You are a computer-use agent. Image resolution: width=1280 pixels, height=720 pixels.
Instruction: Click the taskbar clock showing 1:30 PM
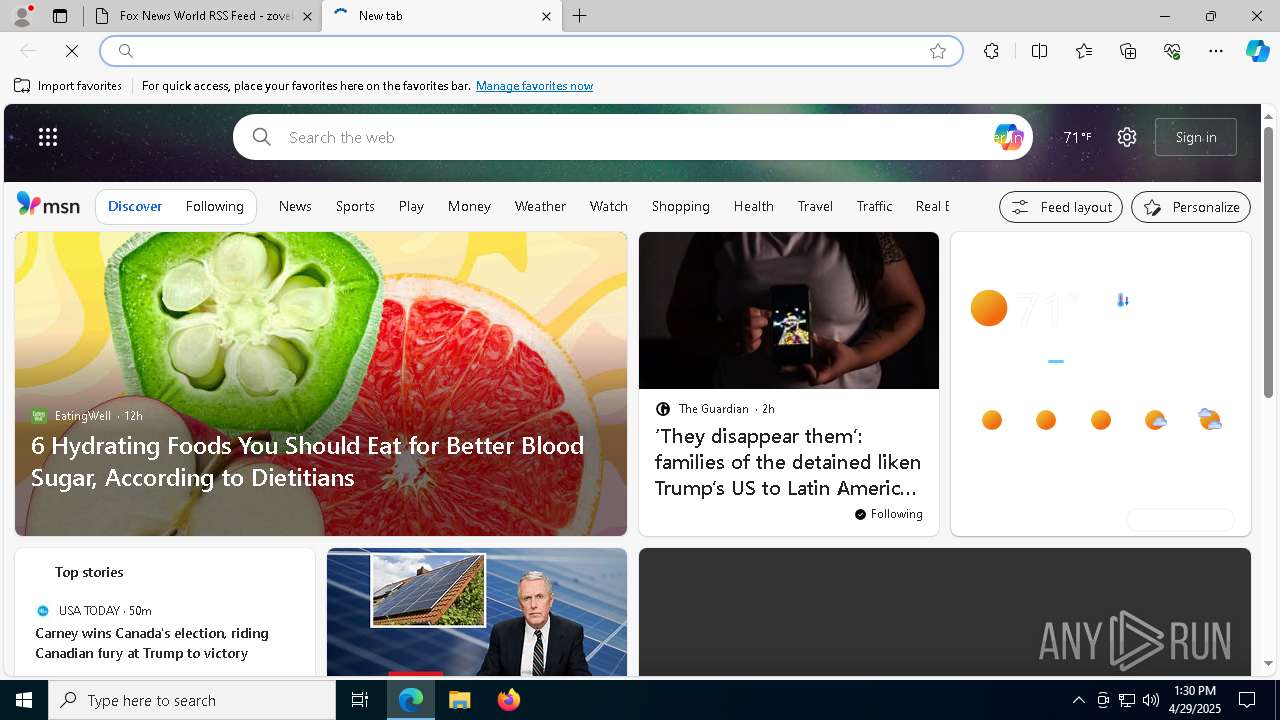click(1195, 700)
